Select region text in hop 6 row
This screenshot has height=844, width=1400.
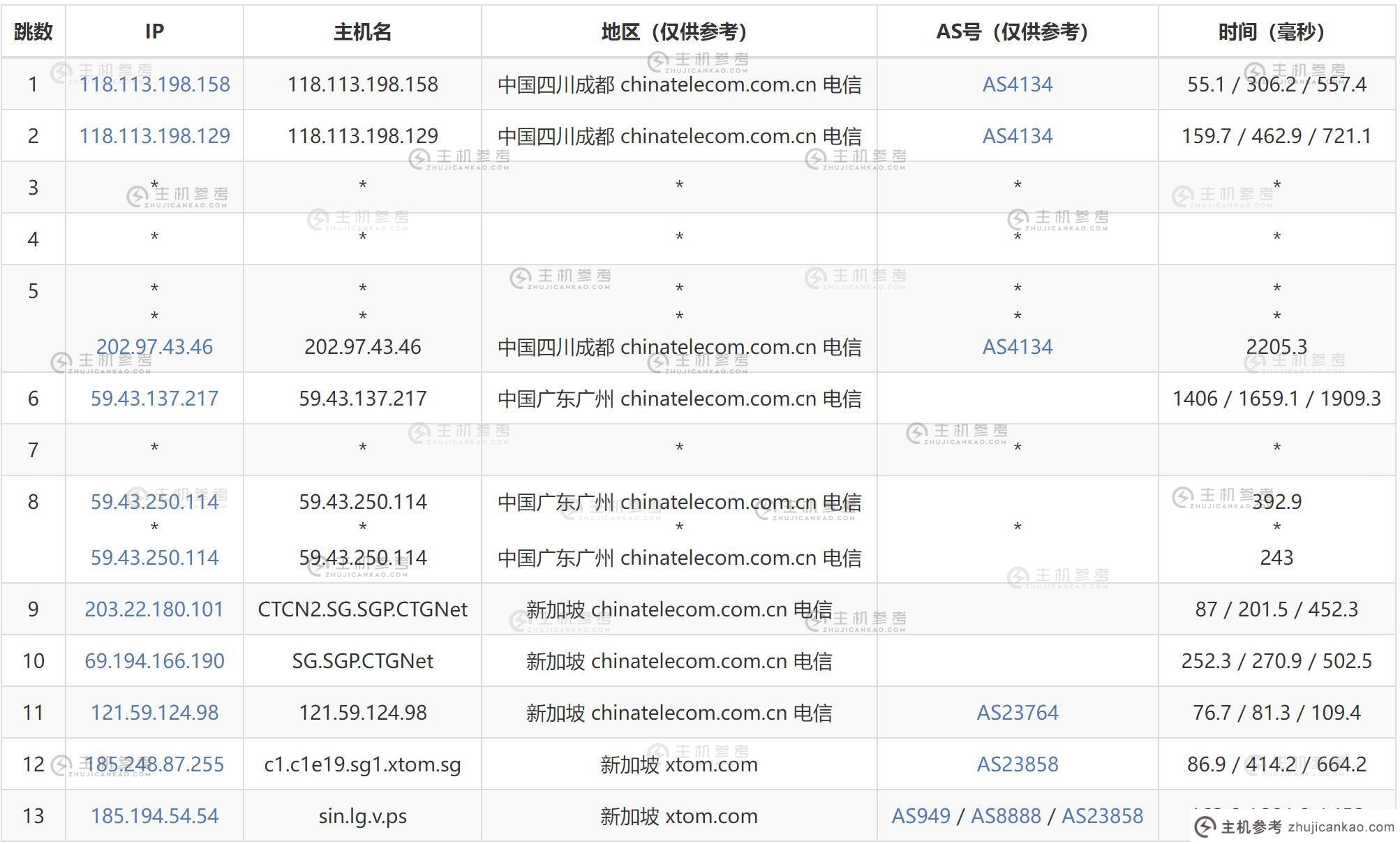point(679,399)
